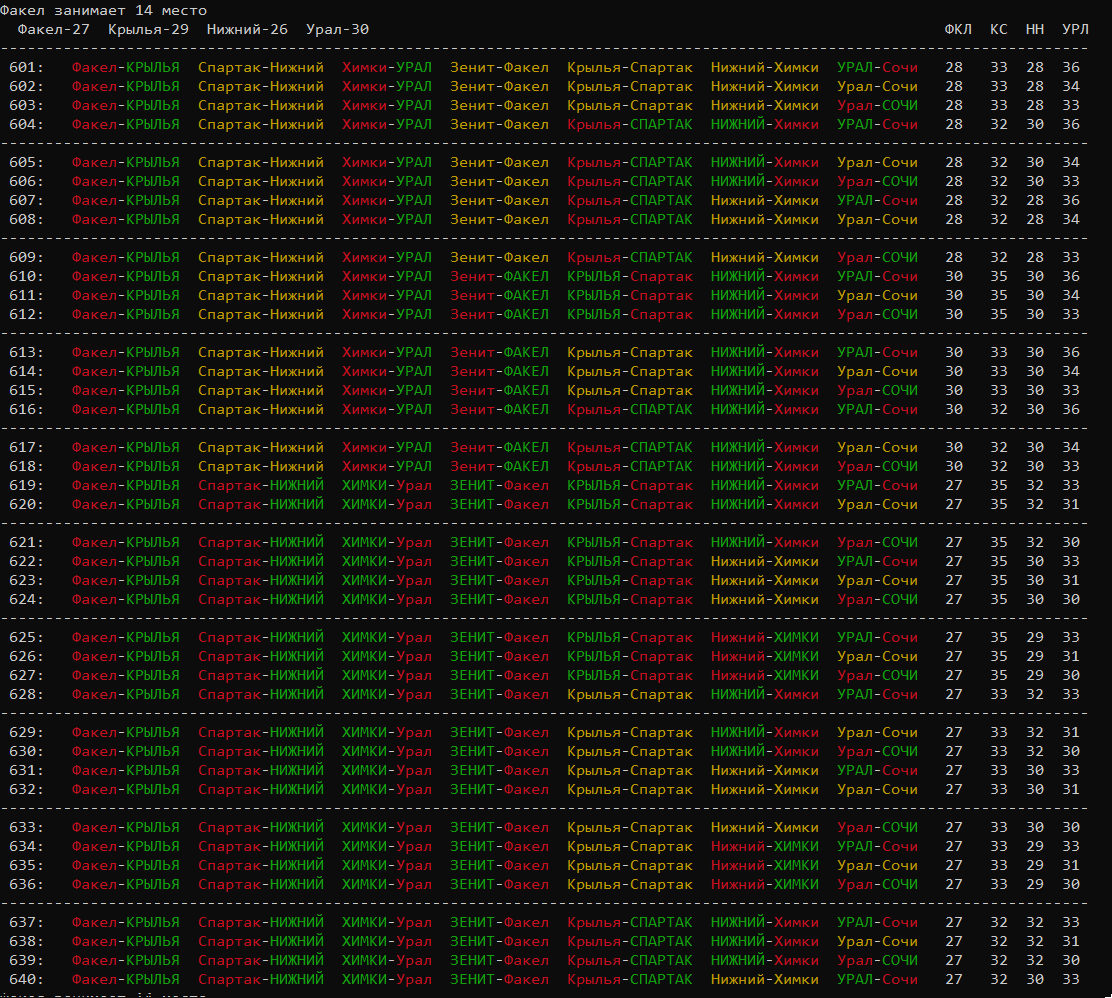Click "Урал-СОЧИ" in row 615
The width and height of the screenshot is (1112, 998).
[877, 391]
